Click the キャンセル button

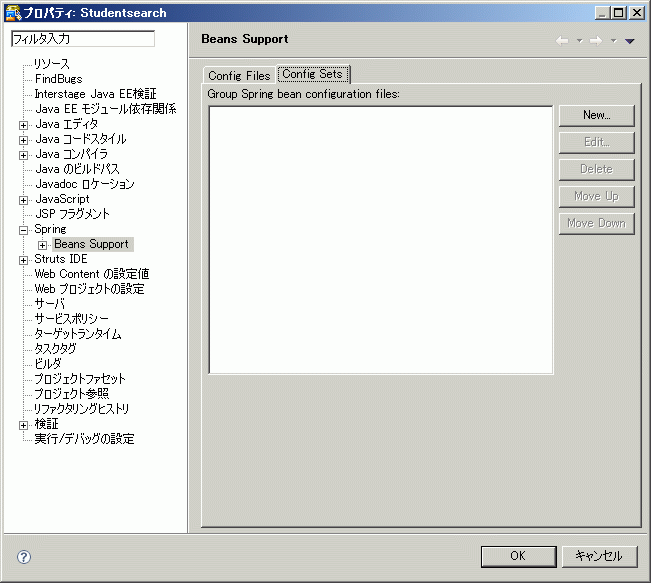[x=599, y=556]
